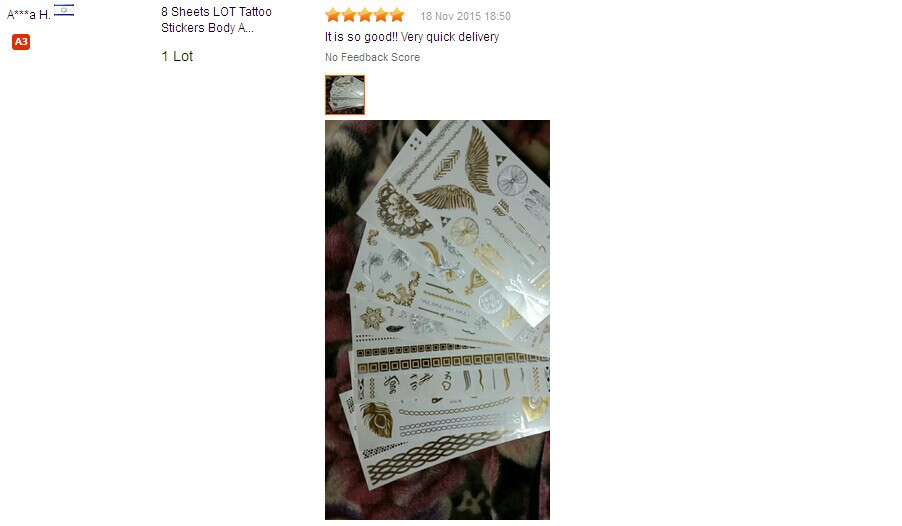Click the gold square-chain bracelet strip in the photo
The image size is (902, 526).
pos(452,363)
